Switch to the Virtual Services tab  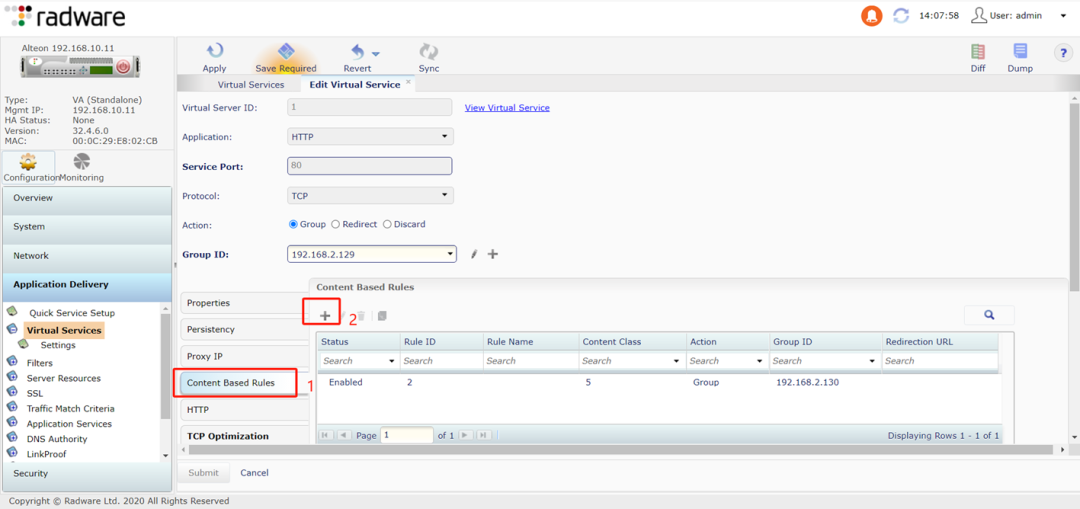click(x=251, y=85)
